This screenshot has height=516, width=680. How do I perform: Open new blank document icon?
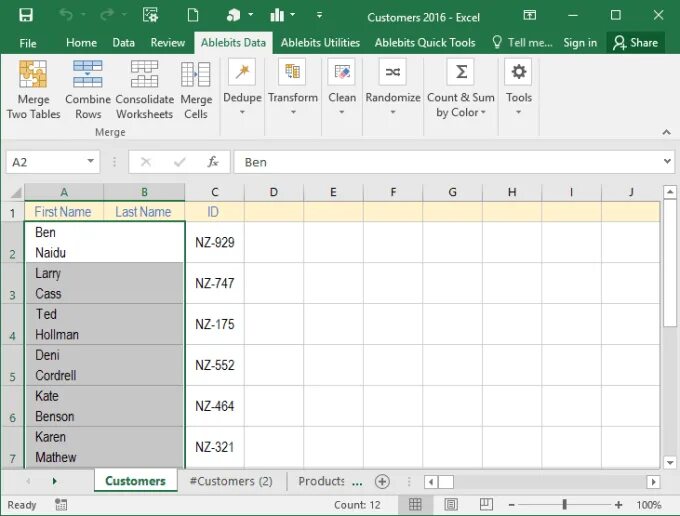click(193, 15)
